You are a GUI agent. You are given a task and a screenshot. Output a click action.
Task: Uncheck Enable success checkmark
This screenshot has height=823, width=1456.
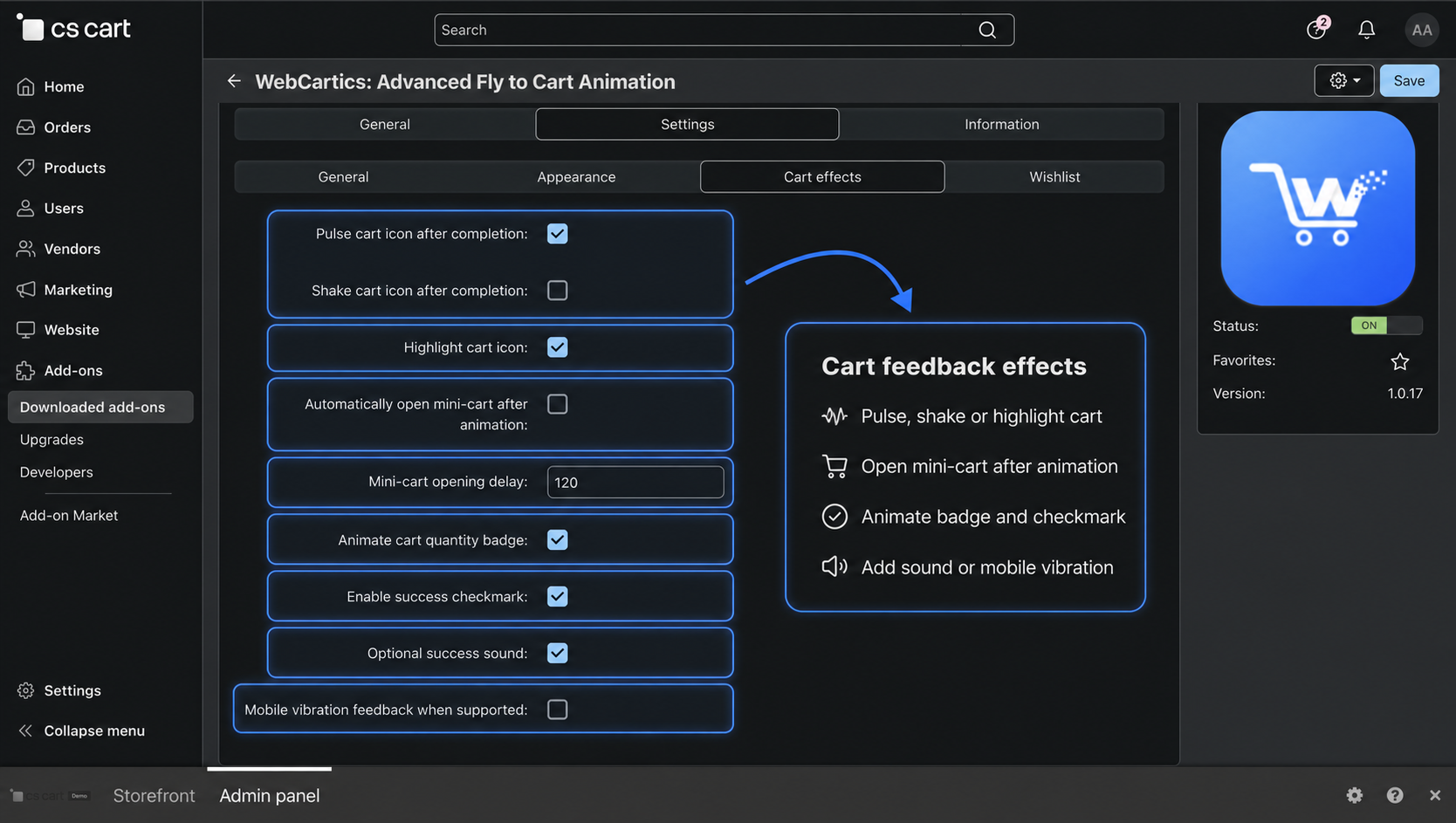[557, 596]
